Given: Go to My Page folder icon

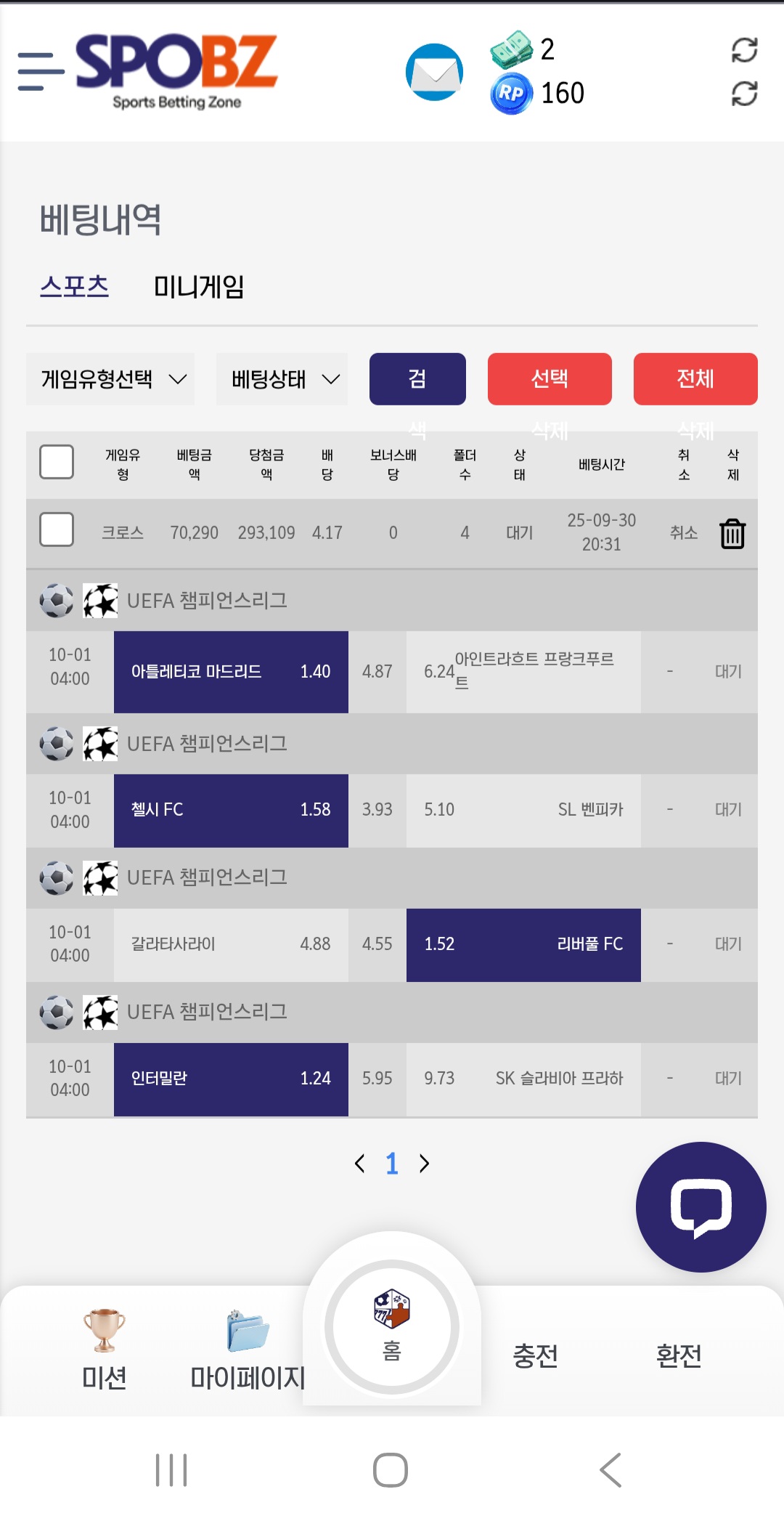Looking at the screenshot, I should [248, 1331].
